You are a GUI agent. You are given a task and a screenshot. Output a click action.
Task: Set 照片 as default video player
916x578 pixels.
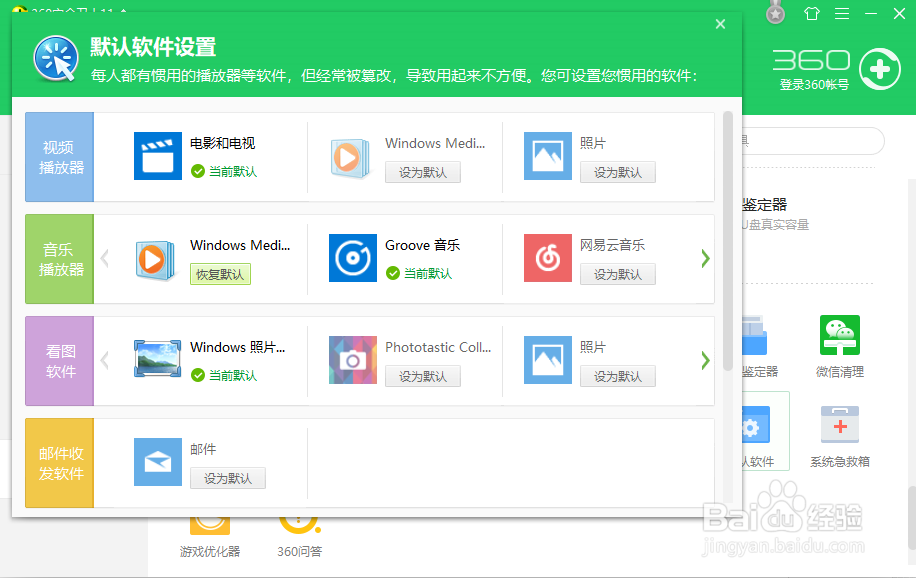tap(617, 172)
